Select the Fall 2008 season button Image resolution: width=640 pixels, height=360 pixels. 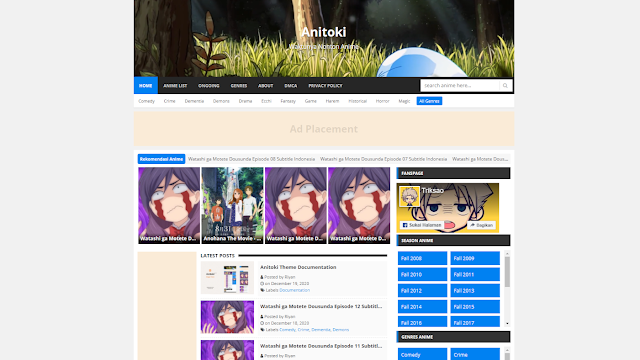[422, 258]
